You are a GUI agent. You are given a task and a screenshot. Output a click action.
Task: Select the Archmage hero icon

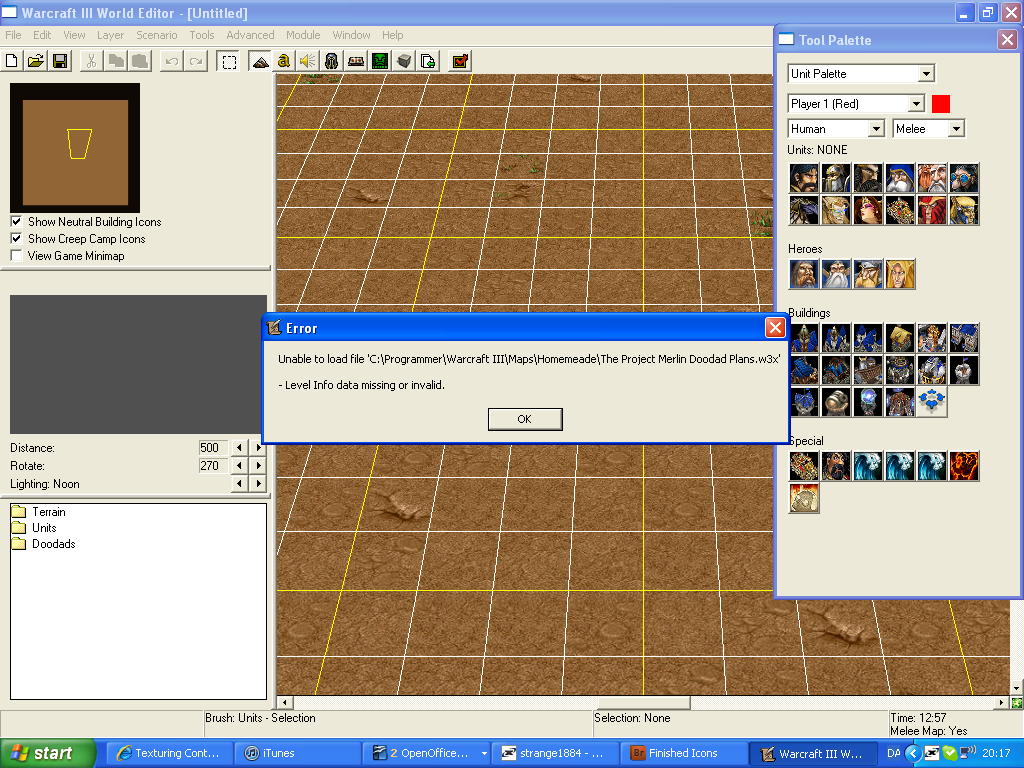click(836, 274)
